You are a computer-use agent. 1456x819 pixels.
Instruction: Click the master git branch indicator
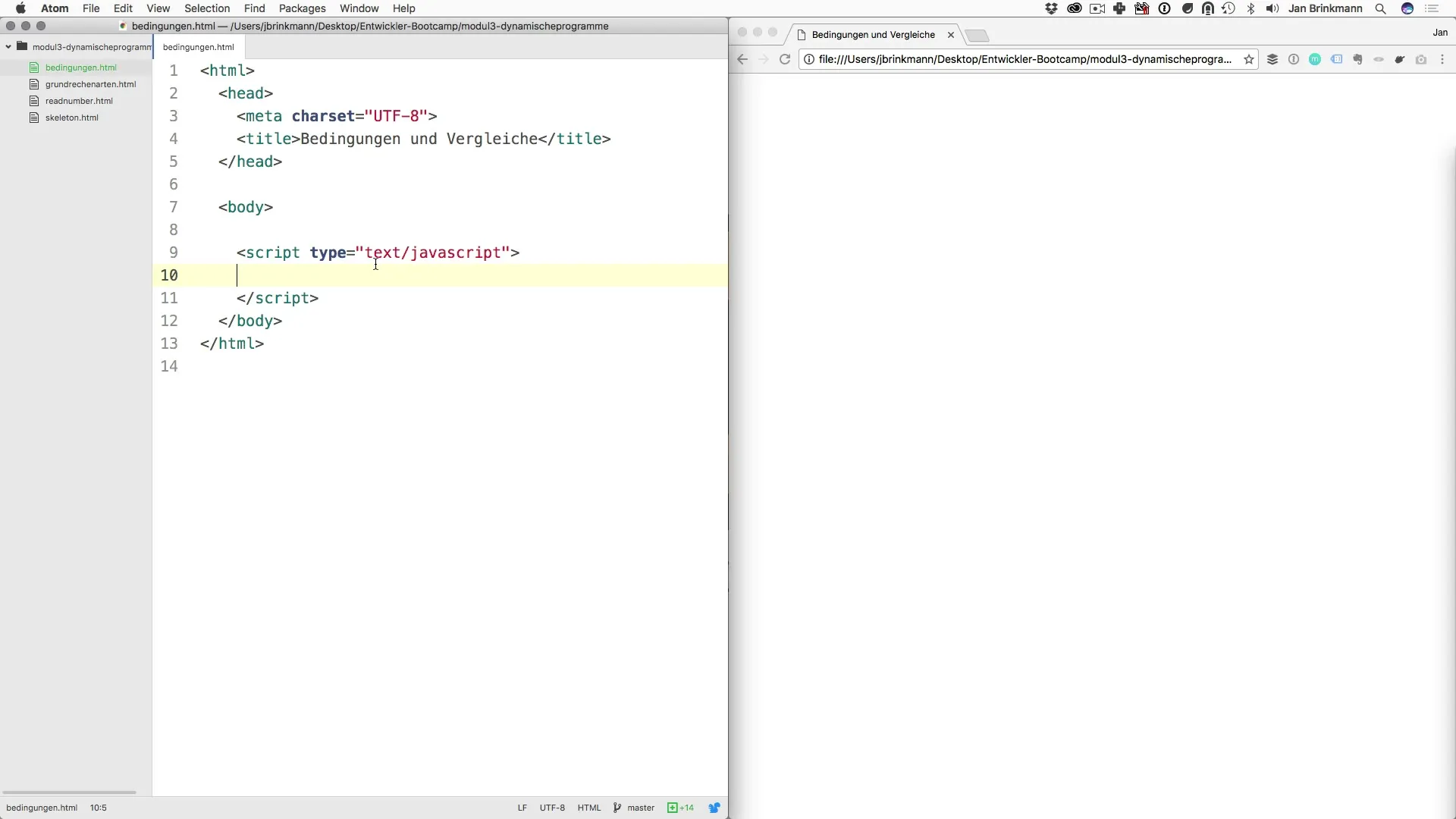coord(634,808)
